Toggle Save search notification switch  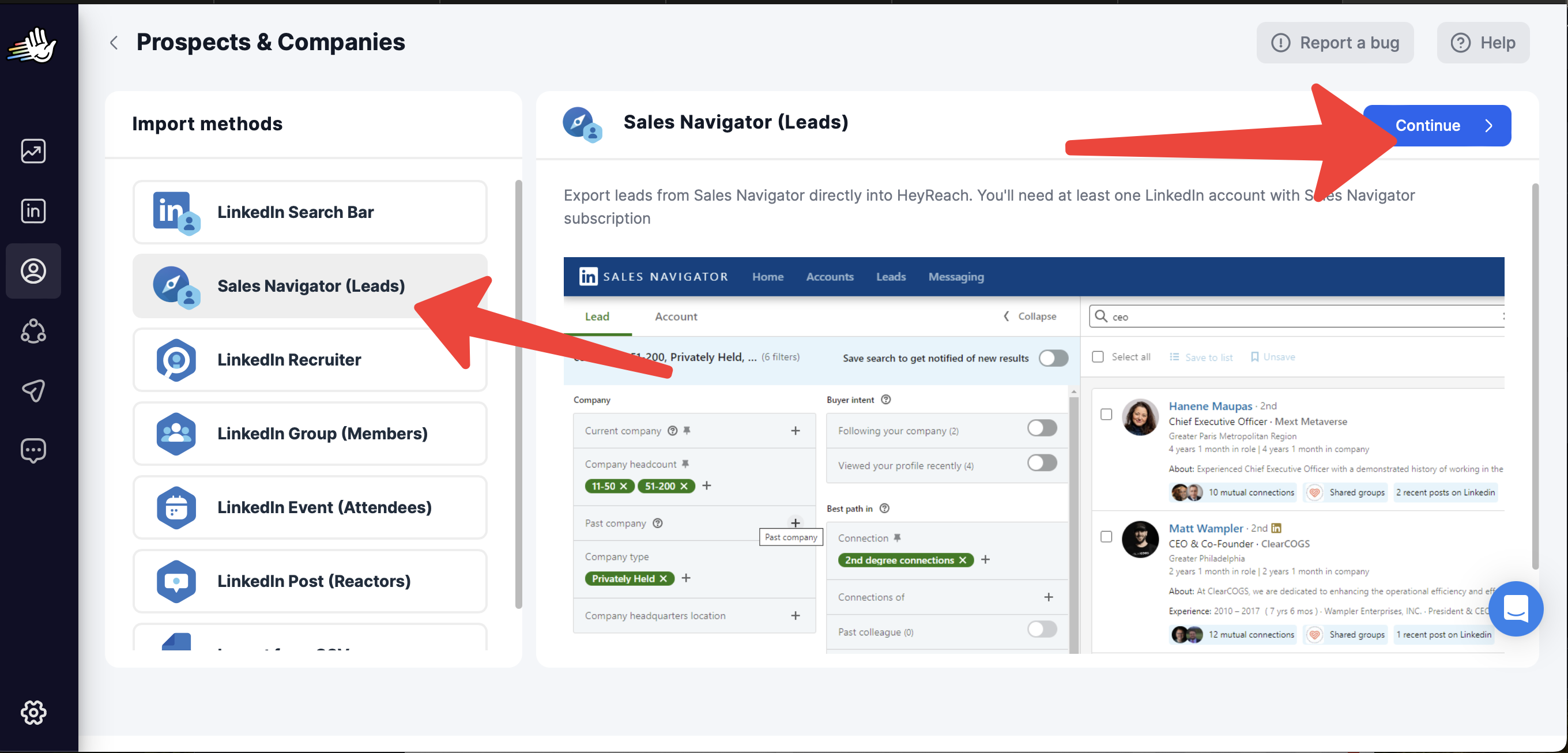(1053, 358)
